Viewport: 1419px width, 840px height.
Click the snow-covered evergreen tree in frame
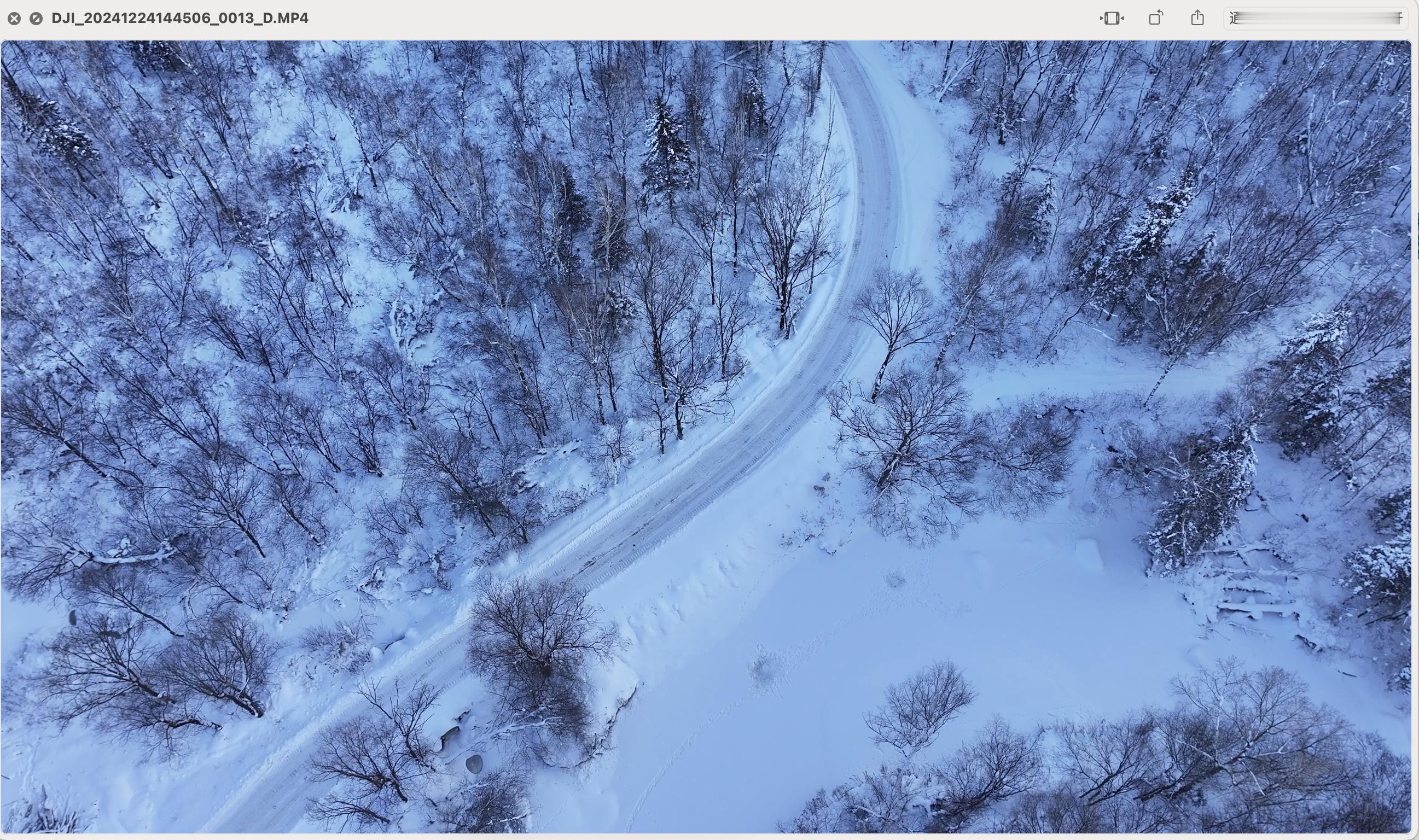(x=667, y=150)
